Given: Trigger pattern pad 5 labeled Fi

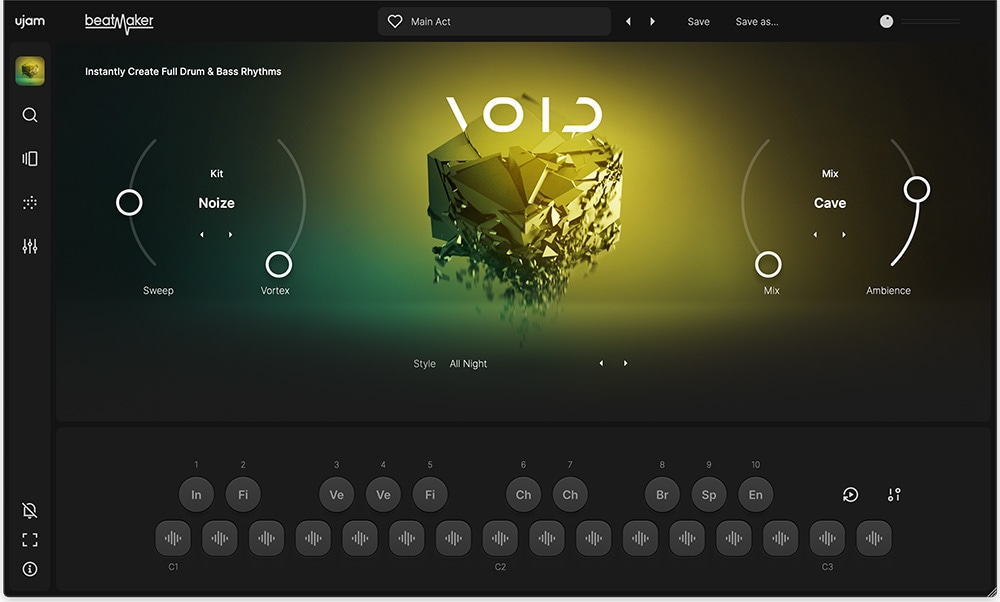Looking at the screenshot, I should click(x=430, y=494).
